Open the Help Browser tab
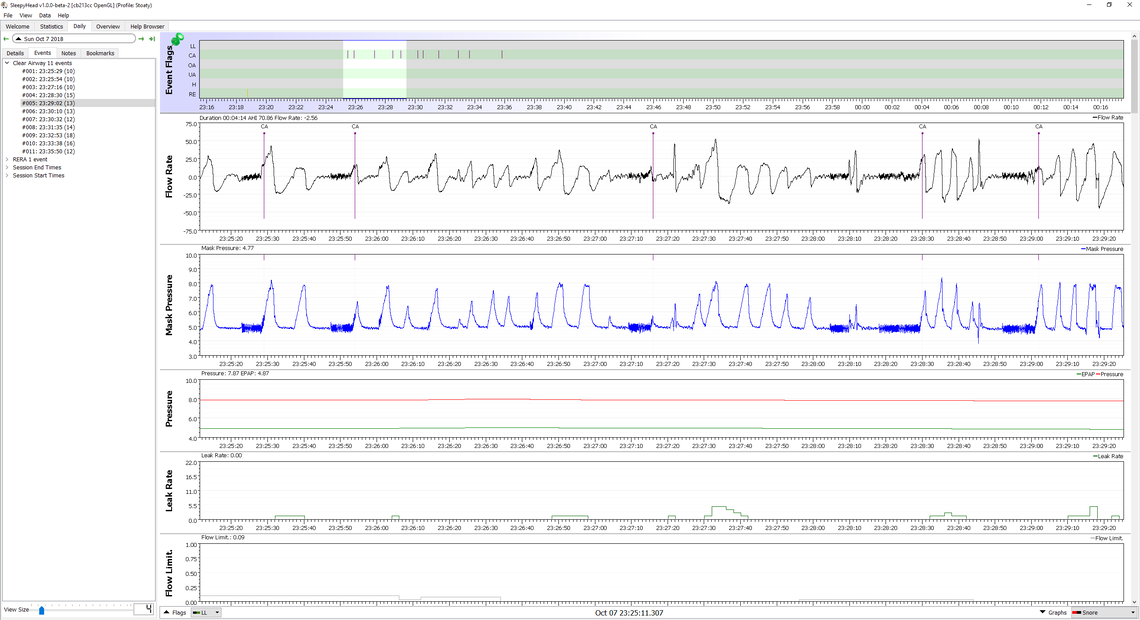This screenshot has height=620, width=1140. click(x=147, y=26)
